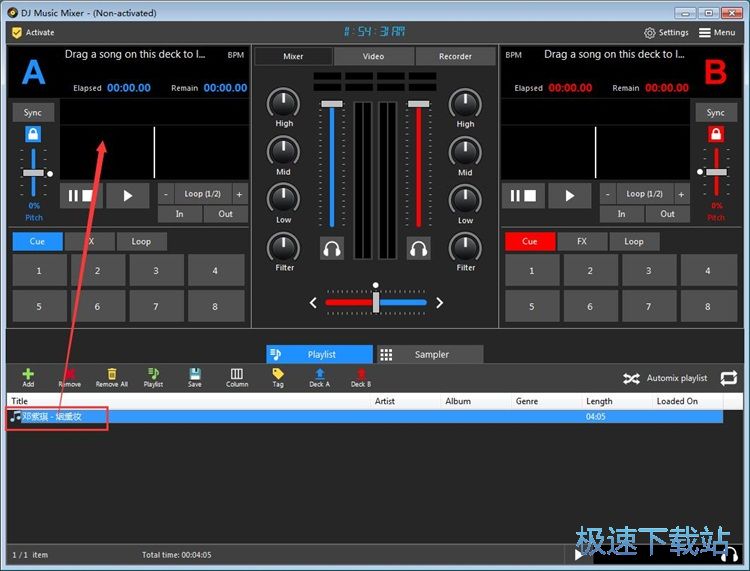The width and height of the screenshot is (750, 571).
Task: Set loop Out point on Deck A
Action: [x=226, y=214]
